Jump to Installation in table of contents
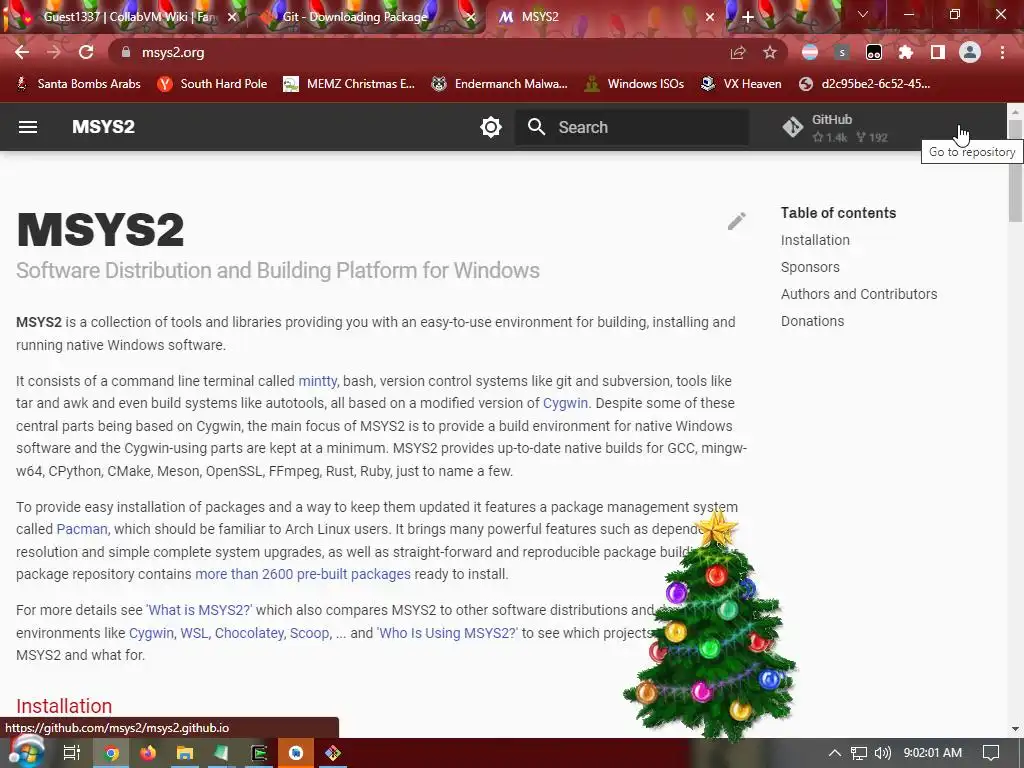This screenshot has width=1024, height=768. pos(815,240)
